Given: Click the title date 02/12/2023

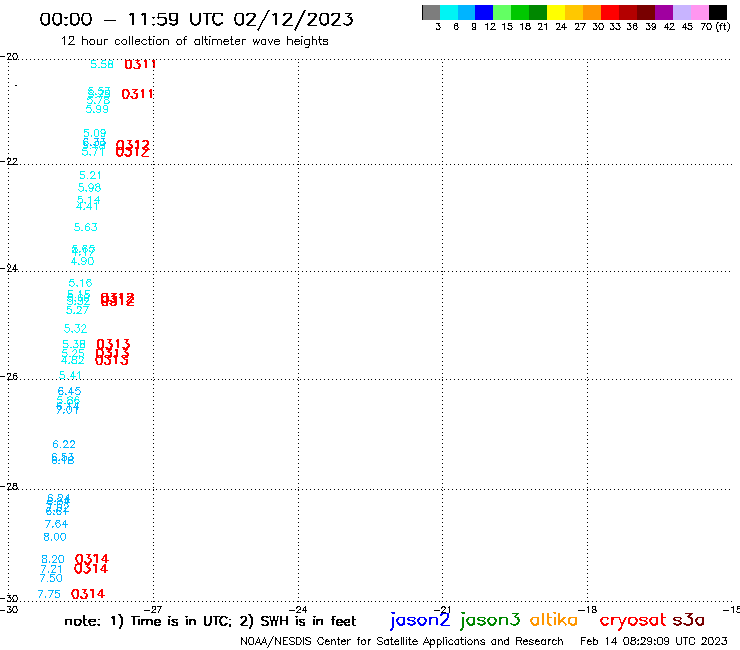Looking at the screenshot, I should [293, 19].
